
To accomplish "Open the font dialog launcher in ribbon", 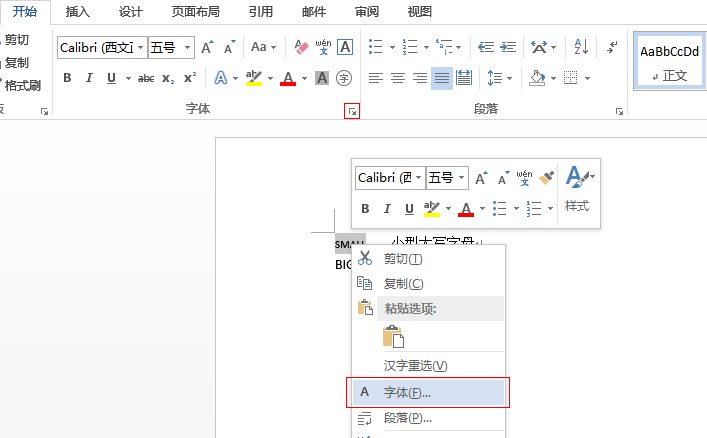I will coord(352,112).
